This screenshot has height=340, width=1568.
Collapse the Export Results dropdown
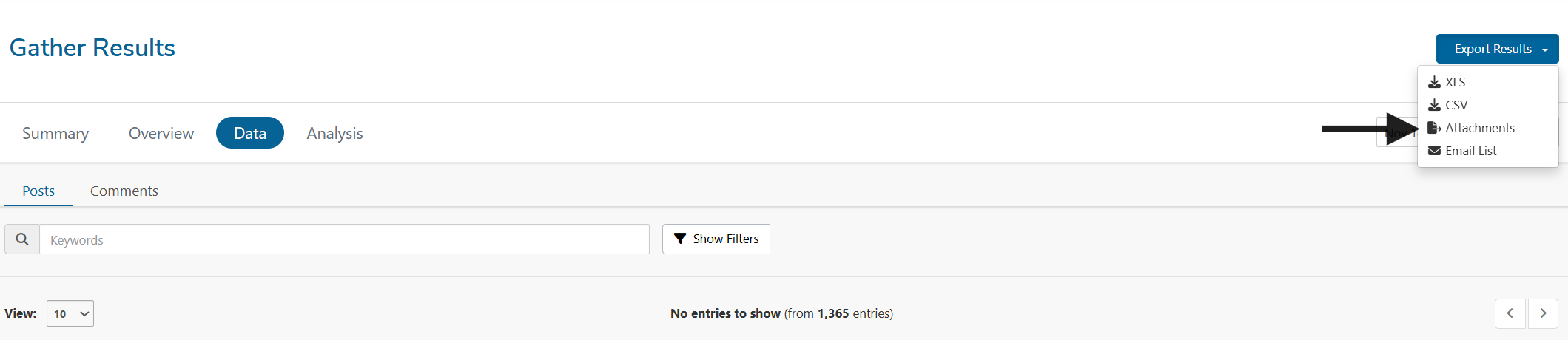[1497, 49]
